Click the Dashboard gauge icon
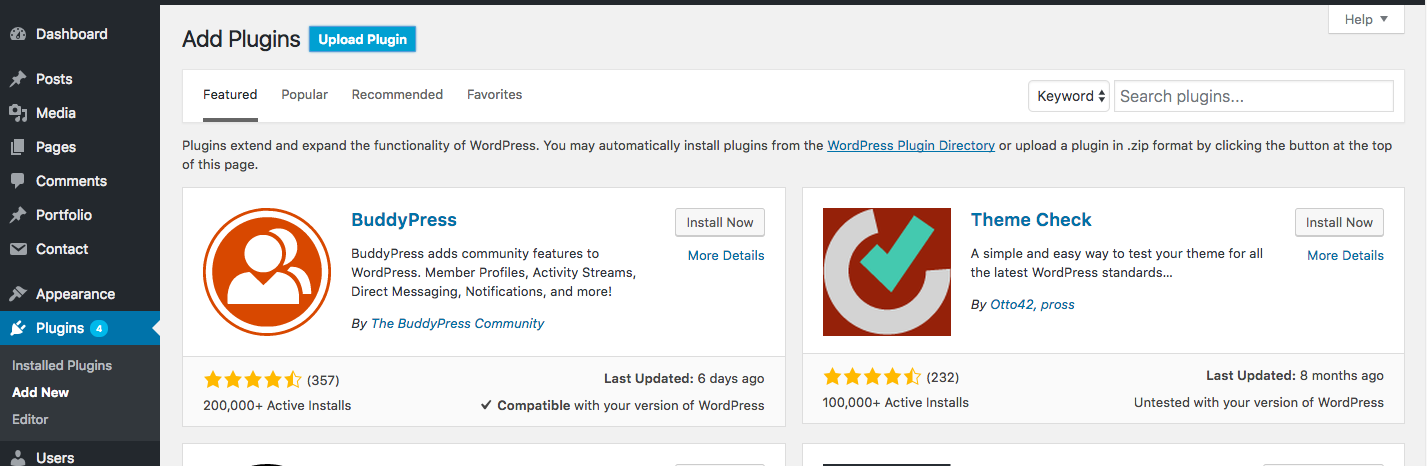The width and height of the screenshot is (1427, 466). (x=18, y=34)
